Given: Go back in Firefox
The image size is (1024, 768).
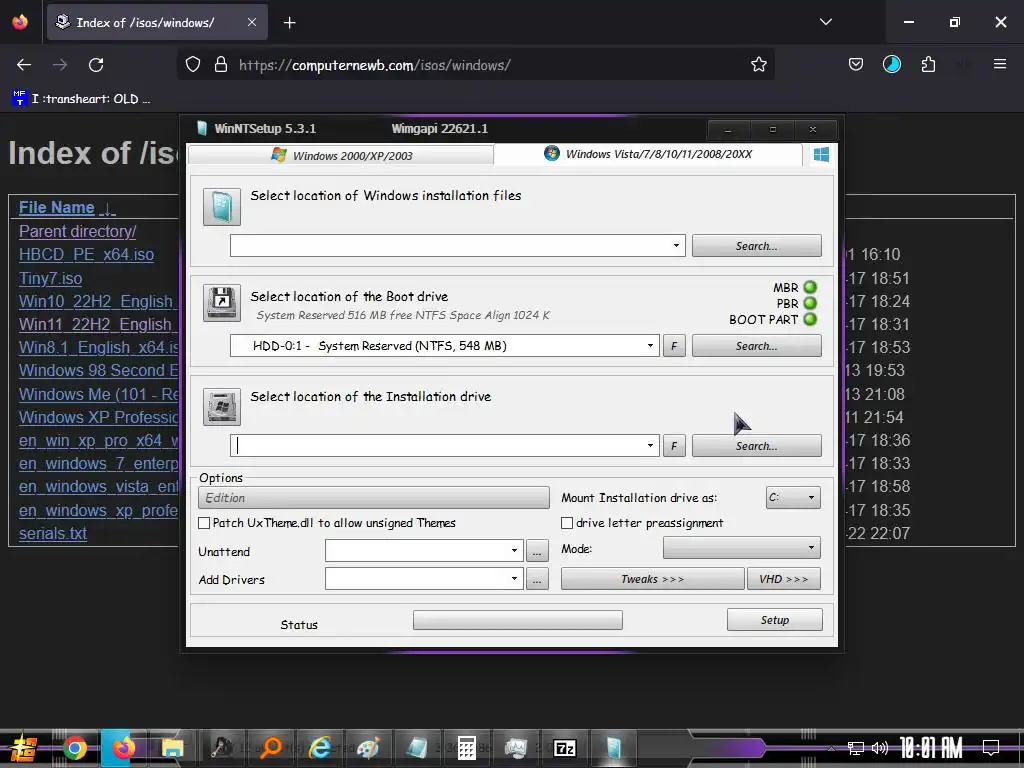Looking at the screenshot, I should pos(24,65).
